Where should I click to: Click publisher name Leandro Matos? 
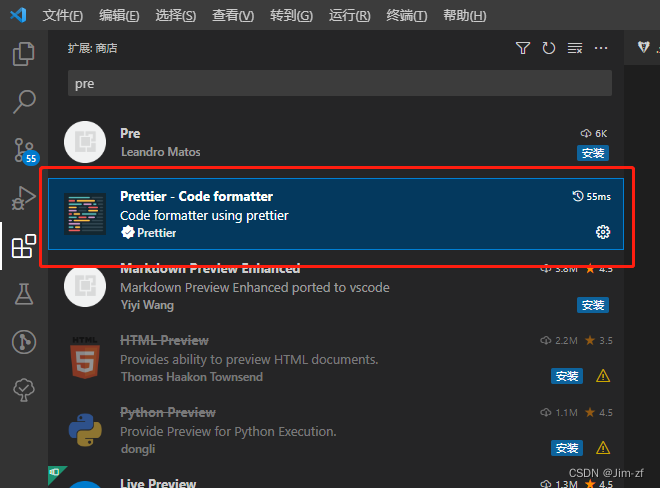(160, 152)
